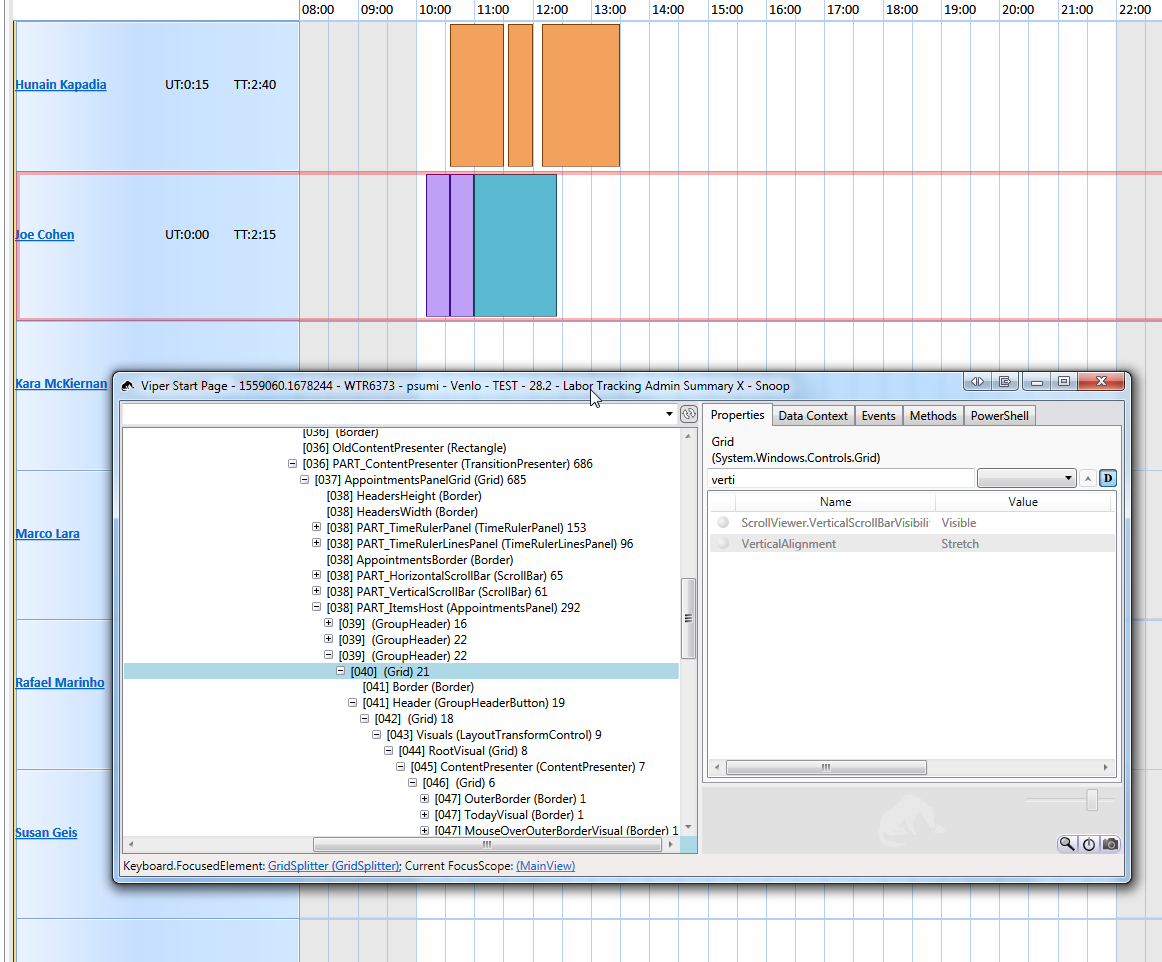This screenshot has width=1162, height=962.
Task: Expand the OuterBorder (Border) node
Action: click(x=425, y=799)
